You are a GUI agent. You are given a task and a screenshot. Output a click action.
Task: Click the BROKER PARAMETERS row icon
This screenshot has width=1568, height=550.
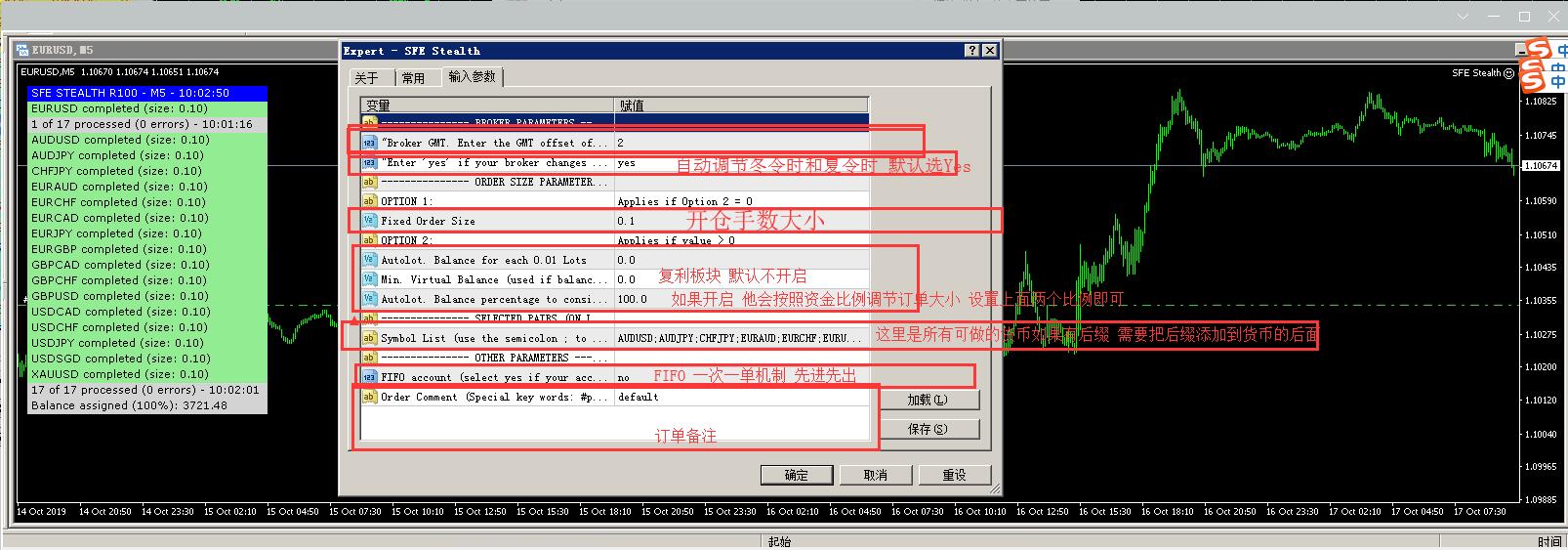(369, 122)
